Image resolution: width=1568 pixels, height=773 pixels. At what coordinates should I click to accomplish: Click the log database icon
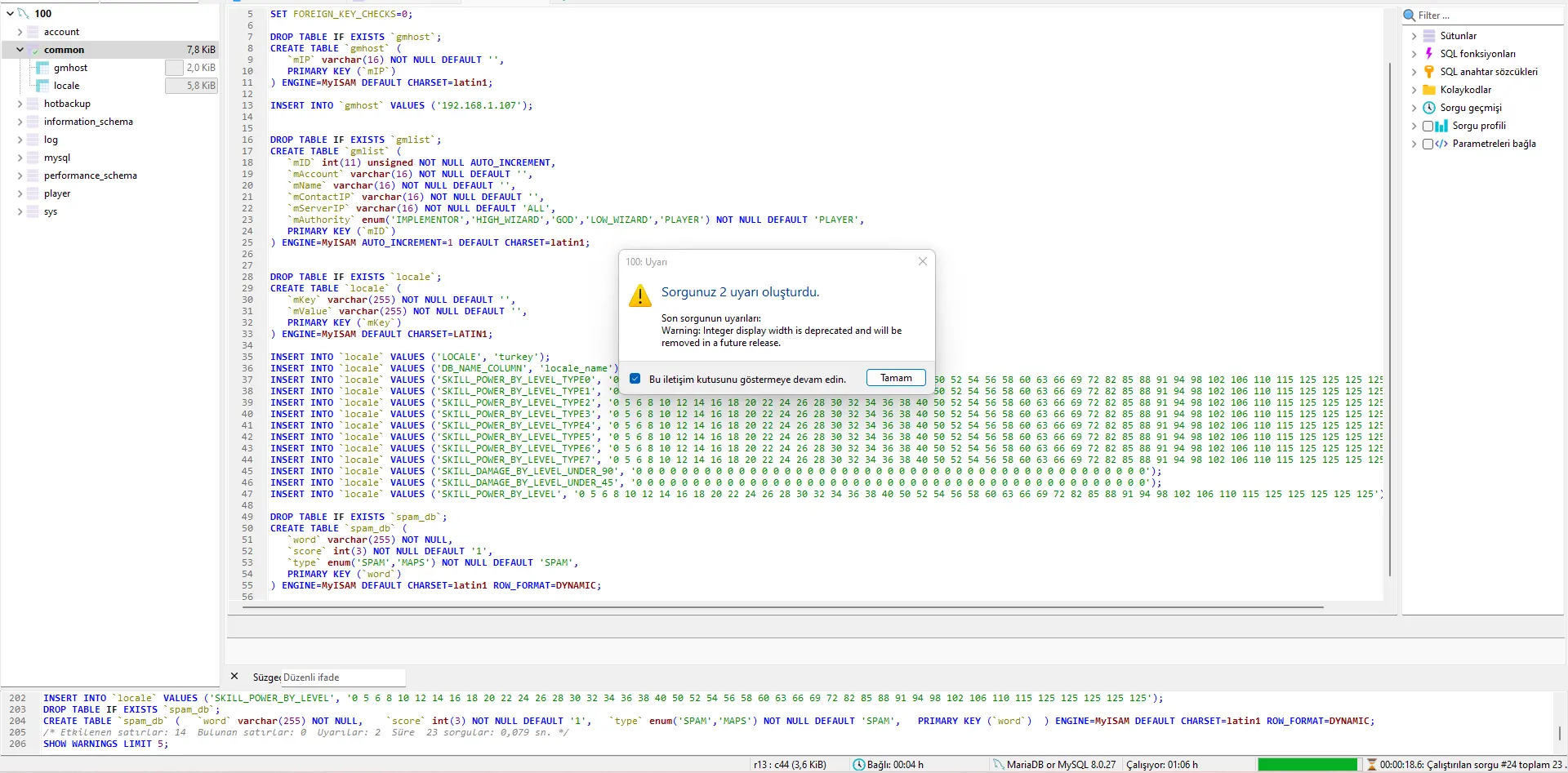point(33,140)
